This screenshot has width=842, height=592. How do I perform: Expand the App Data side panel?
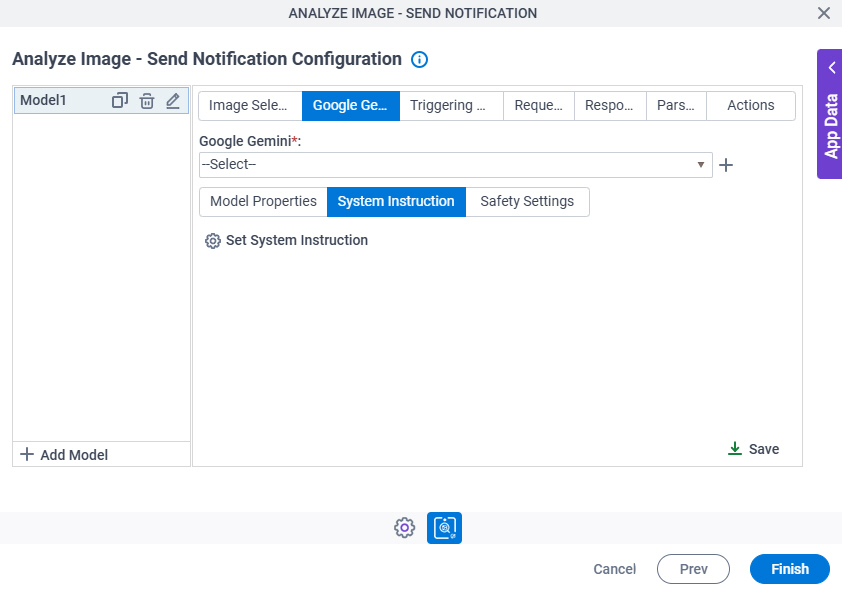830,114
